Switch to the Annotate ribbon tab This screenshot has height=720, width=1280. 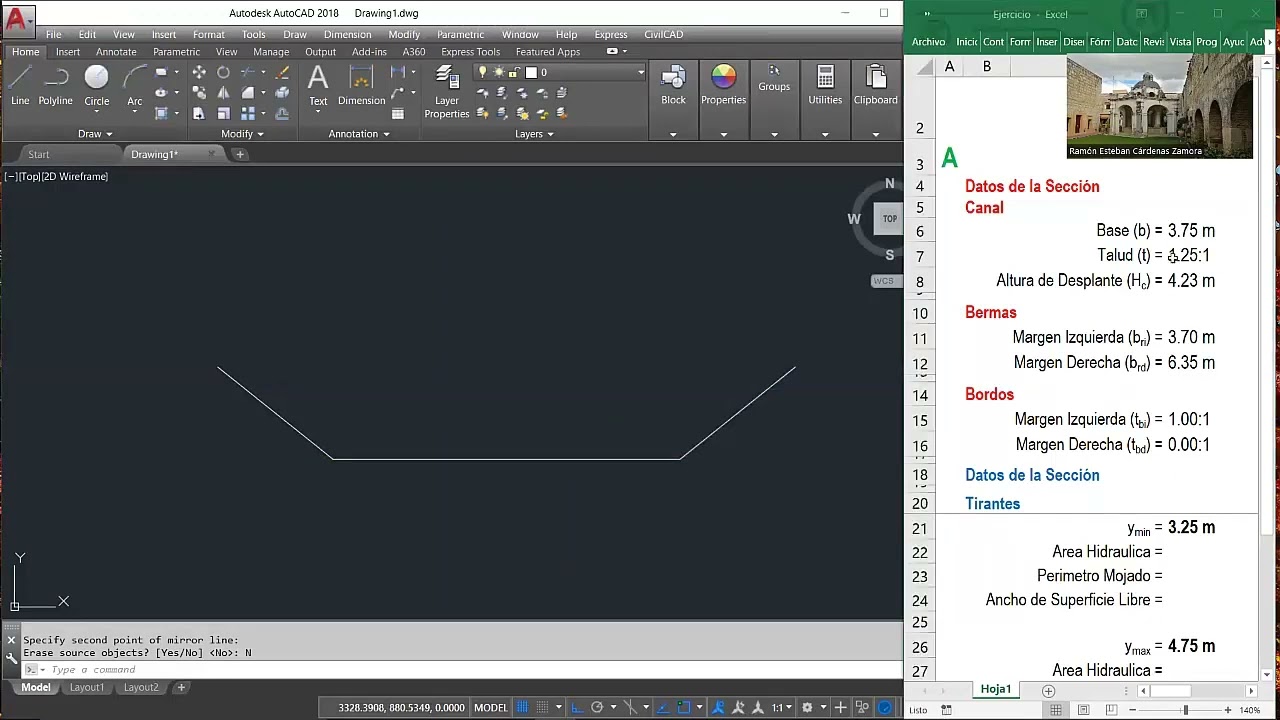(116, 52)
